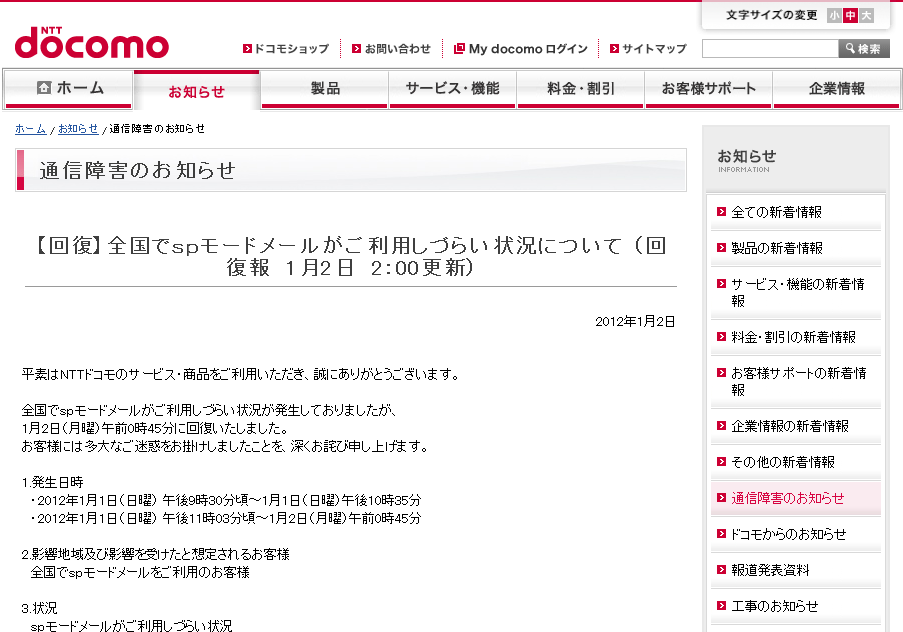
Task: Select the お知らせ tab
Action: point(196,90)
